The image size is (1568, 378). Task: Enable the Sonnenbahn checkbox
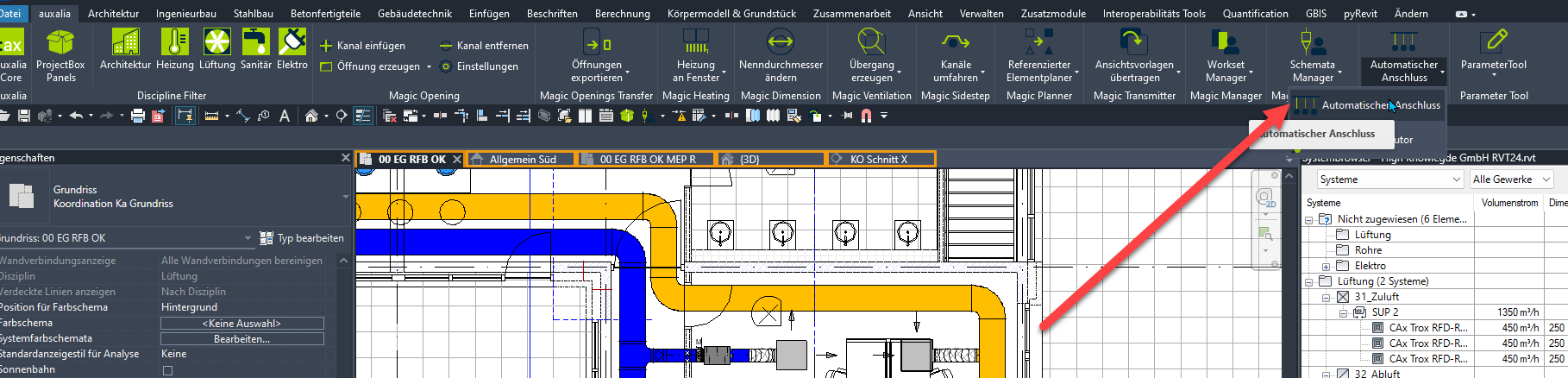tap(168, 370)
